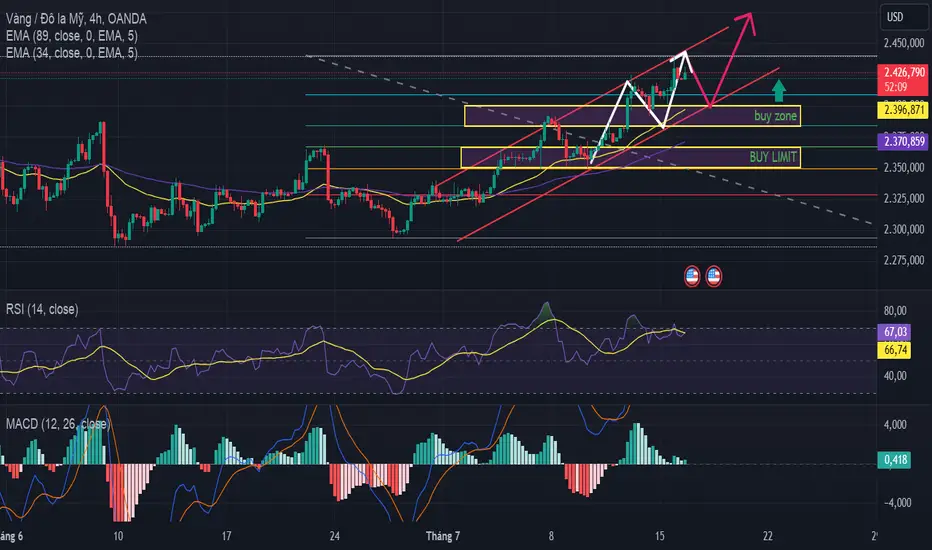Click the RSI axis value 80,00

(895, 310)
